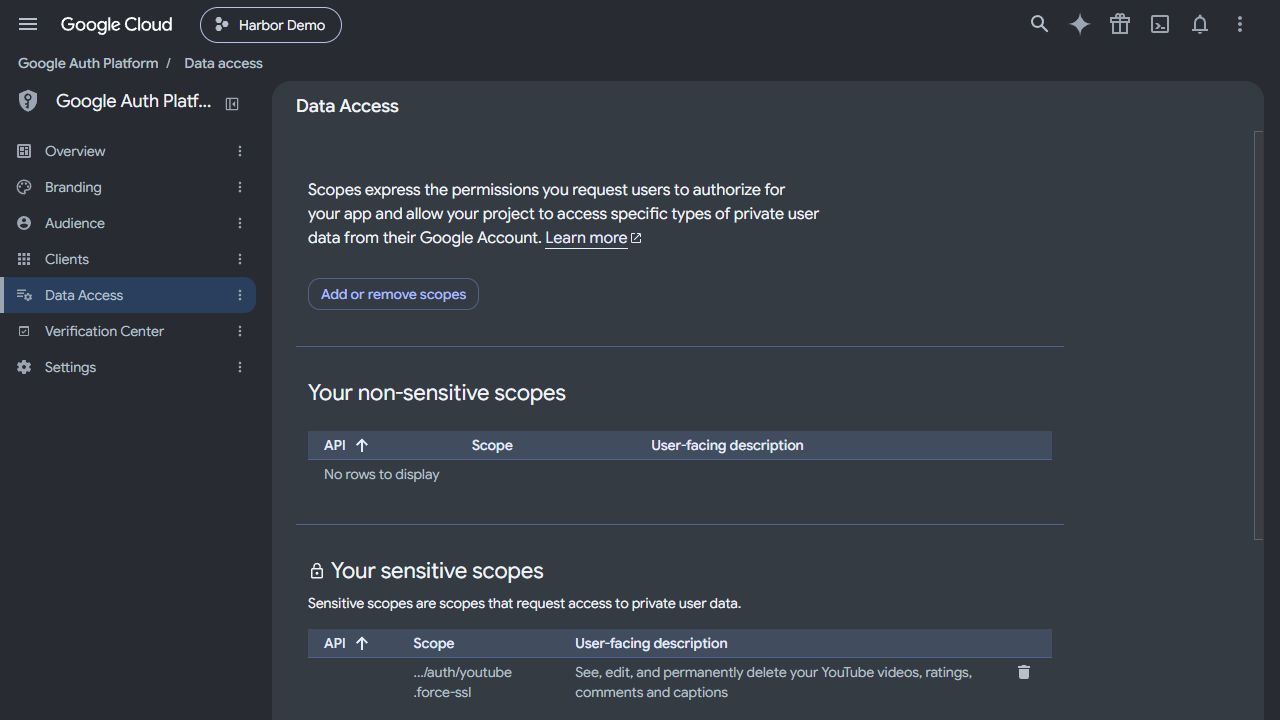Open more options for Audience
Screen dimensions: 1280x720
pos(240,223)
